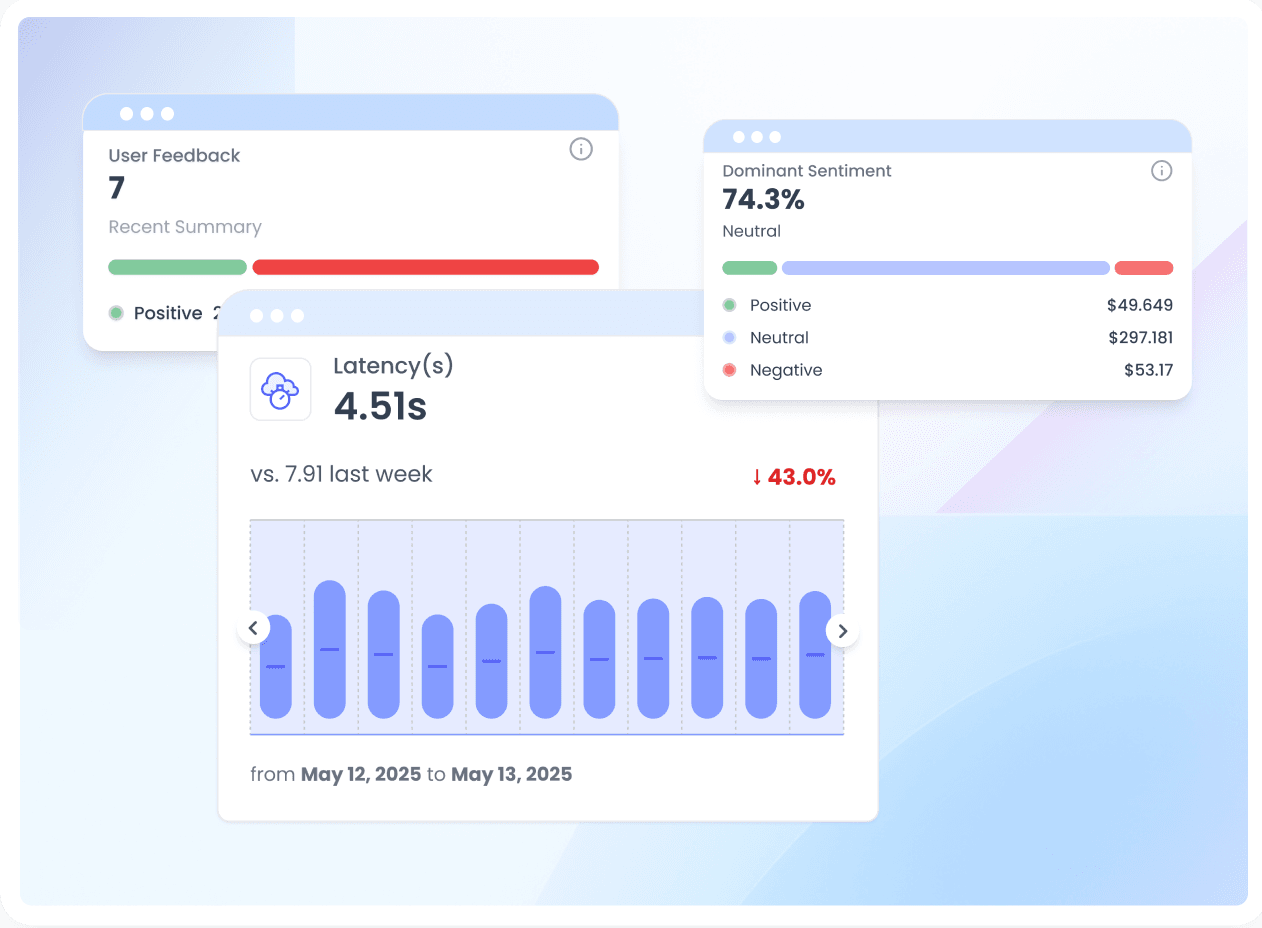The width and height of the screenshot is (1262, 928).
Task: Click the Neutral label under 74.3%
Action: pyautogui.click(x=751, y=231)
